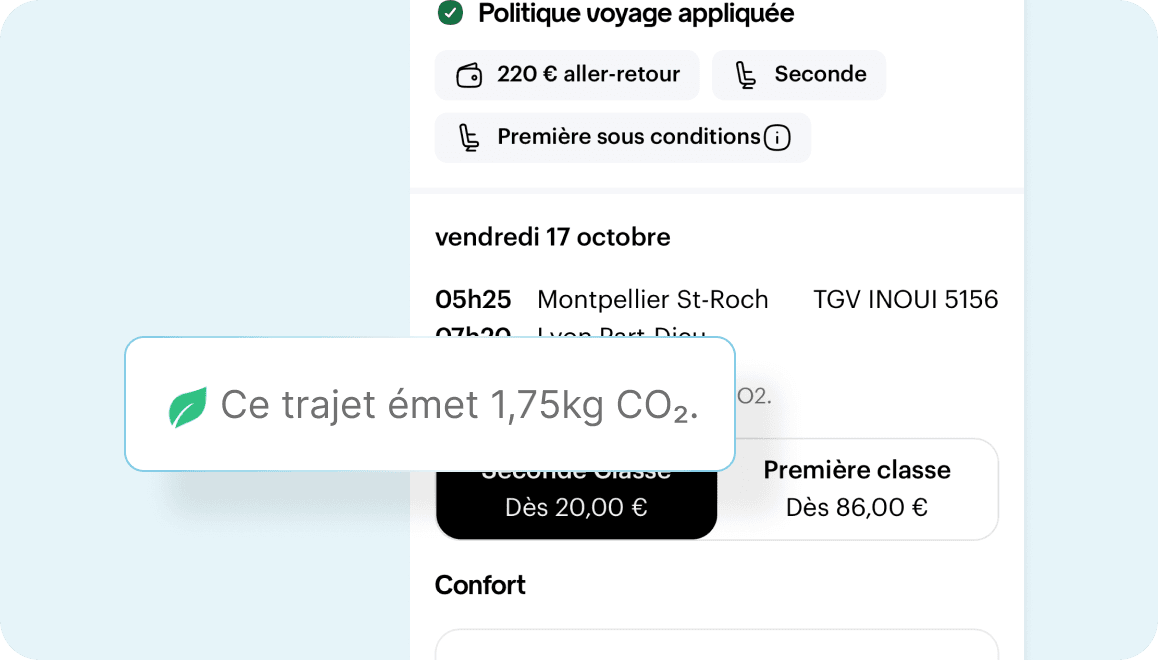Click the green checkmark icon beside Politique voyage
Image resolution: width=1158 pixels, height=660 pixels.
(x=450, y=14)
